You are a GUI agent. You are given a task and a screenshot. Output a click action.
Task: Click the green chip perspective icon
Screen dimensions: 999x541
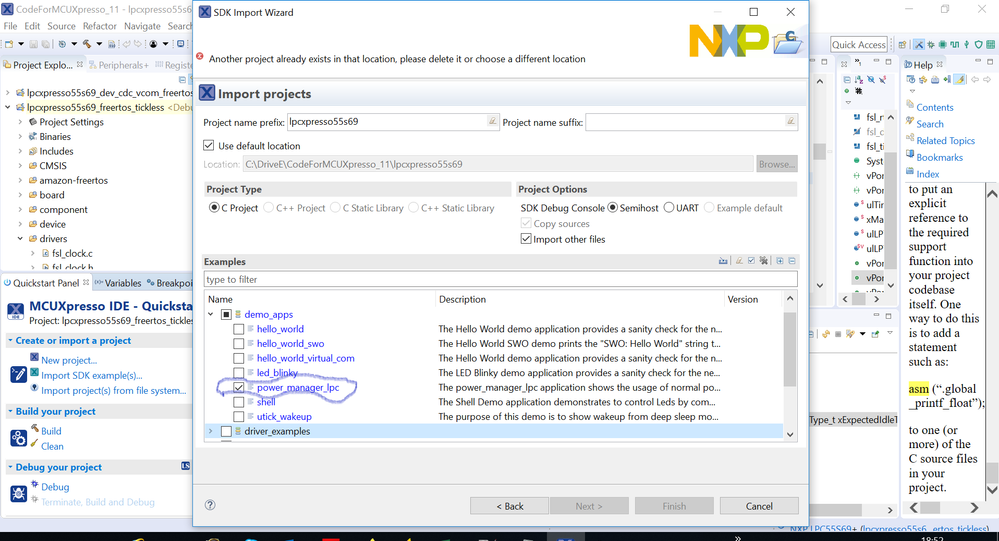click(x=942, y=45)
